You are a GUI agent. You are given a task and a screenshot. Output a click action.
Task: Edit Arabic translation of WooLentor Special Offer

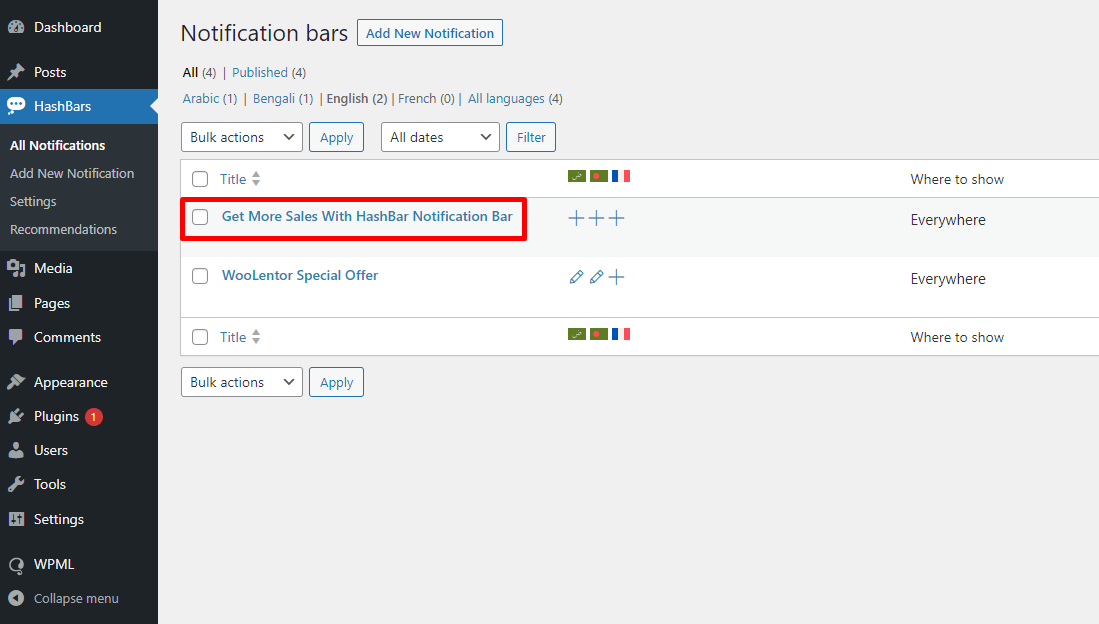point(576,277)
